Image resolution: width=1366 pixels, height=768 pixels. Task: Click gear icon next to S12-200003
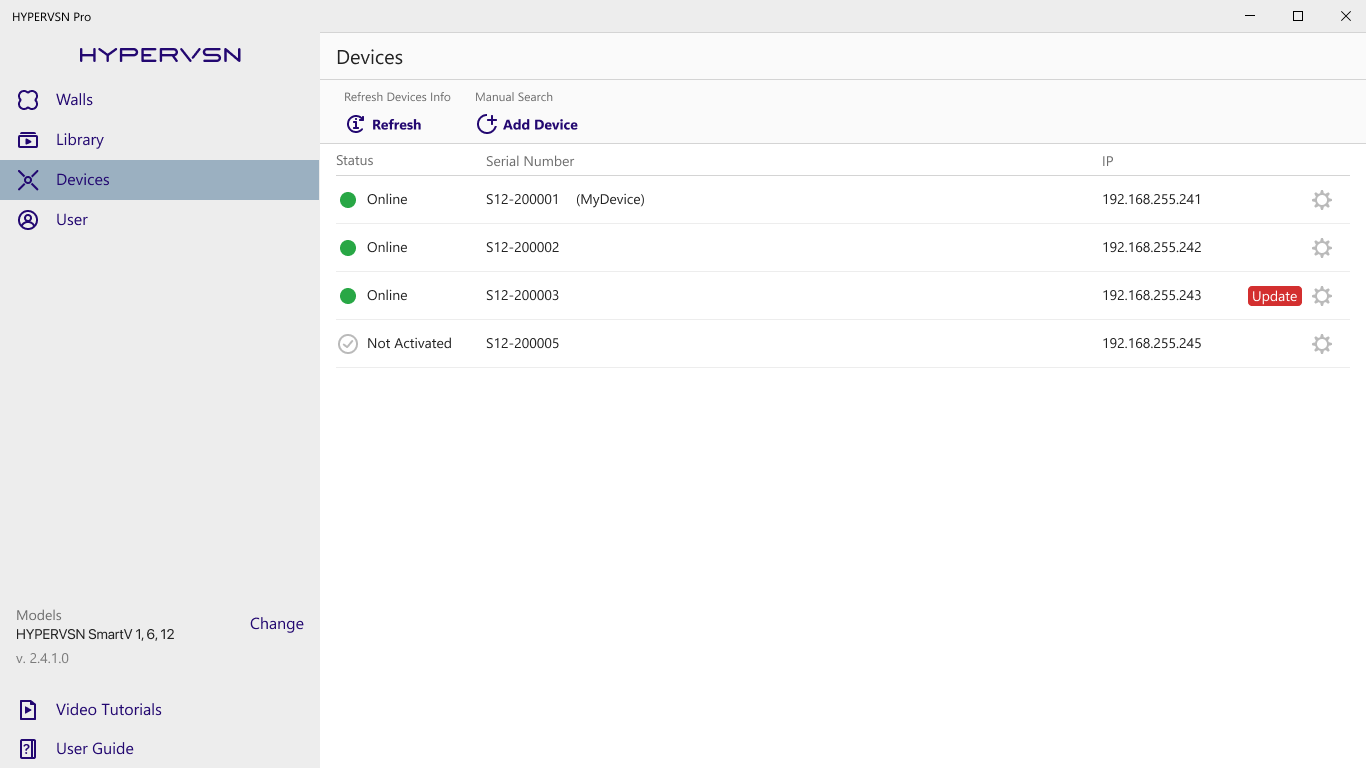tap(1321, 296)
